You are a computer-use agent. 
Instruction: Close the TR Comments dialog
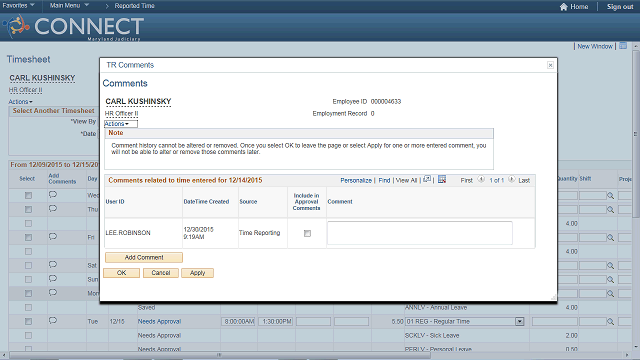[550, 65]
